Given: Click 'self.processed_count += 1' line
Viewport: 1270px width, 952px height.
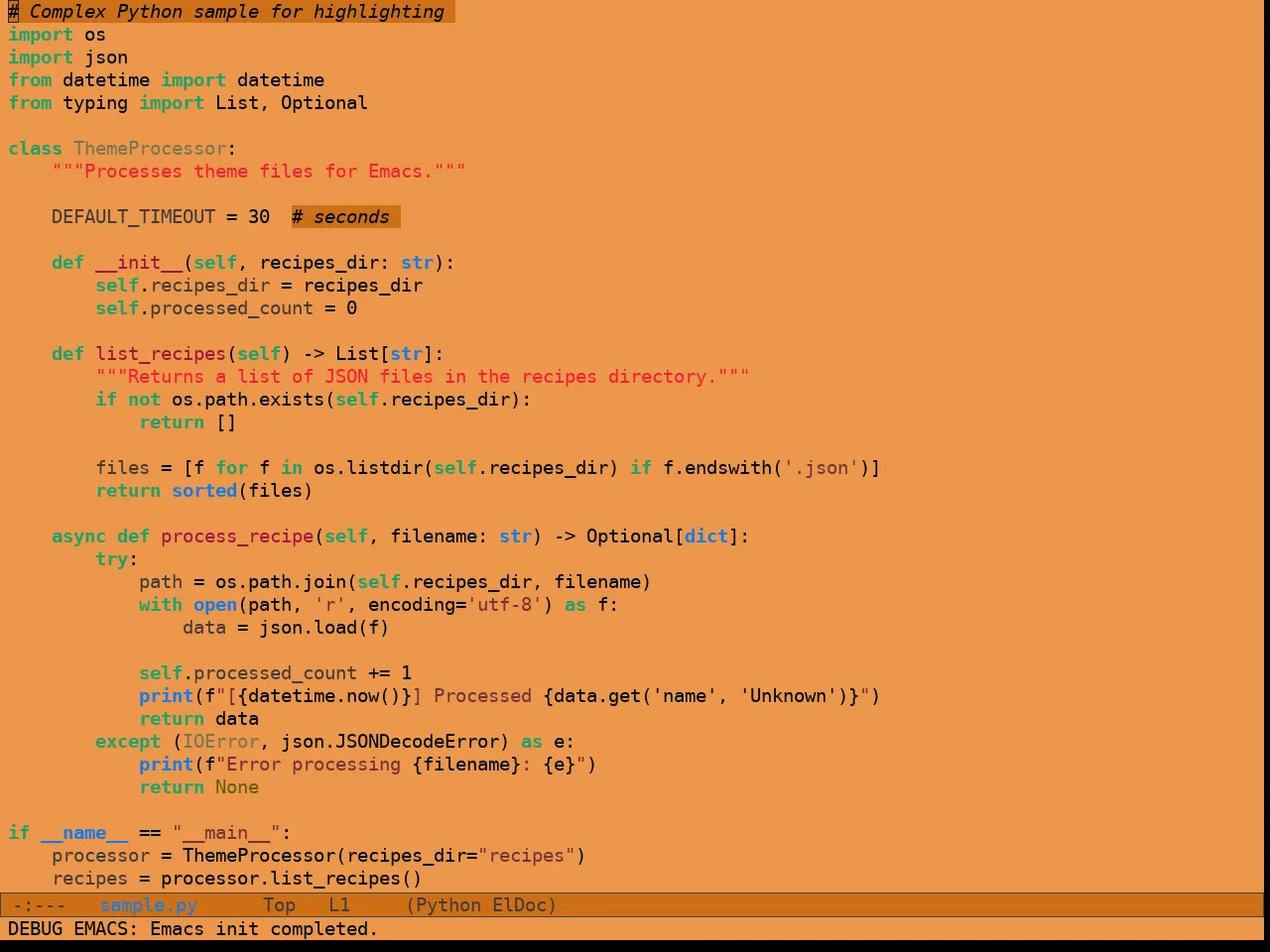Looking at the screenshot, I should click(x=275, y=673).
